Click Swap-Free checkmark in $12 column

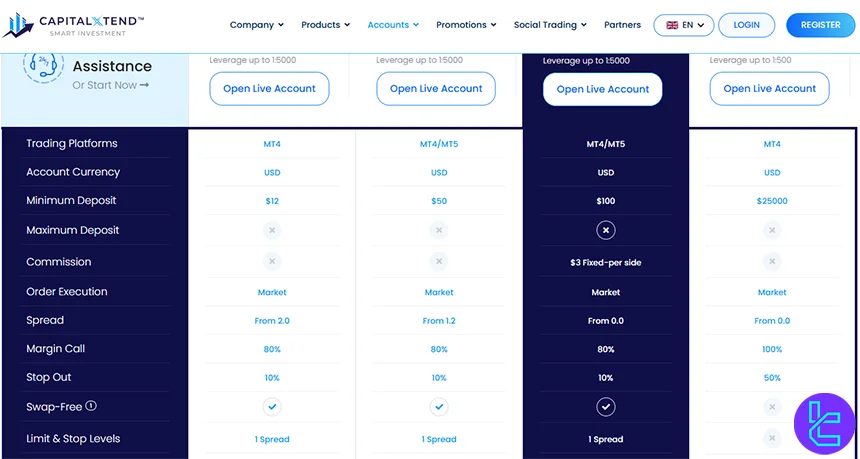click(x=272, y=407)
